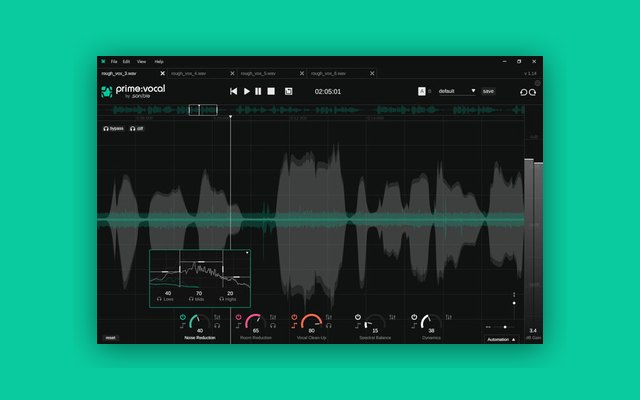
Task: Adjust the Spectral Balance knob
Action: [x=375, y=321]
